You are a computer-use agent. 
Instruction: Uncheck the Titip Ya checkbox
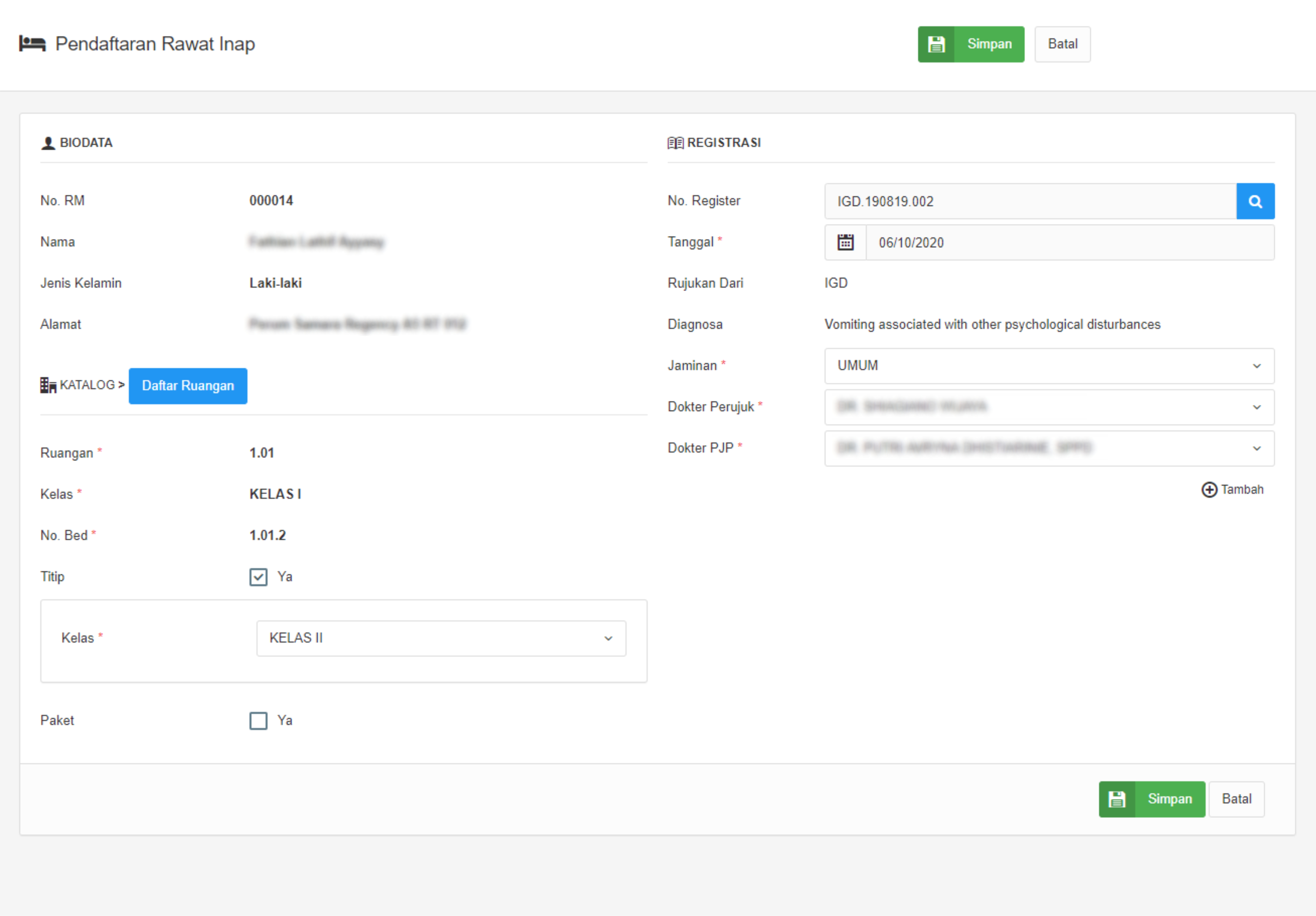pyautogui.click(x=258, y=577)
